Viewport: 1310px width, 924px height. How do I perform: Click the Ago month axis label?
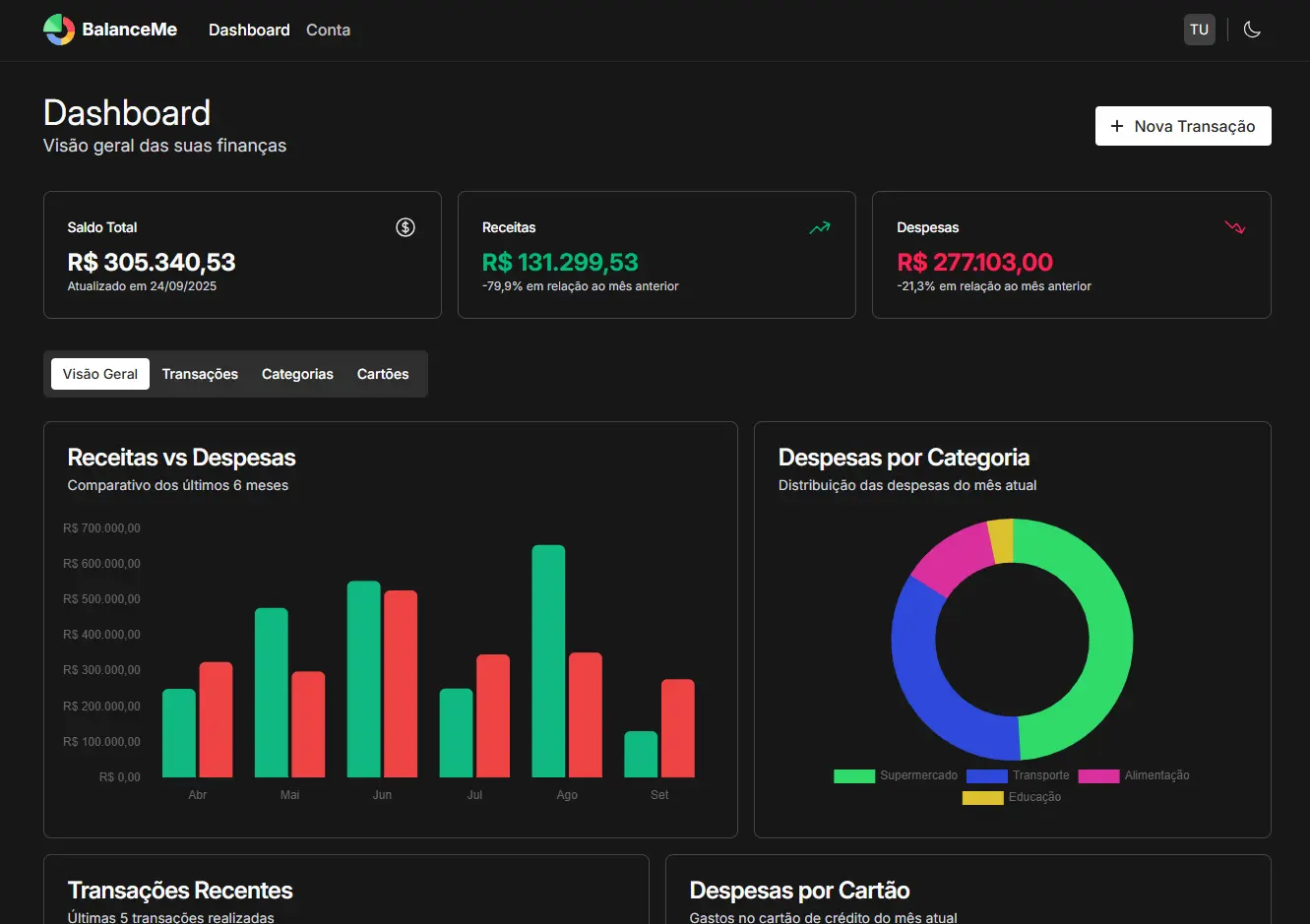pyautogui.click(x=567, y=795)
